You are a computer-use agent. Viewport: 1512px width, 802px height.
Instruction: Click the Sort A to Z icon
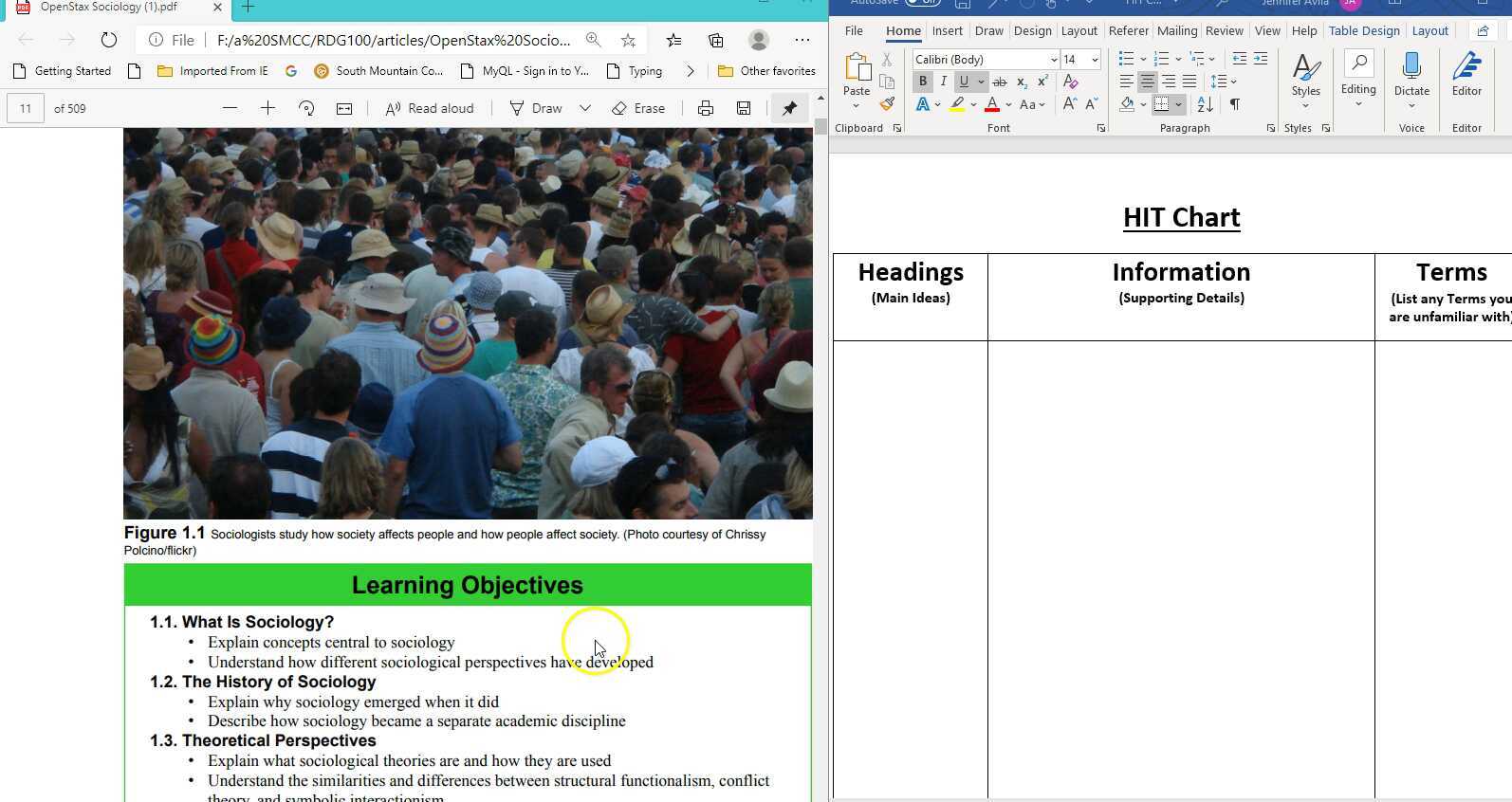click(1205, 104)
